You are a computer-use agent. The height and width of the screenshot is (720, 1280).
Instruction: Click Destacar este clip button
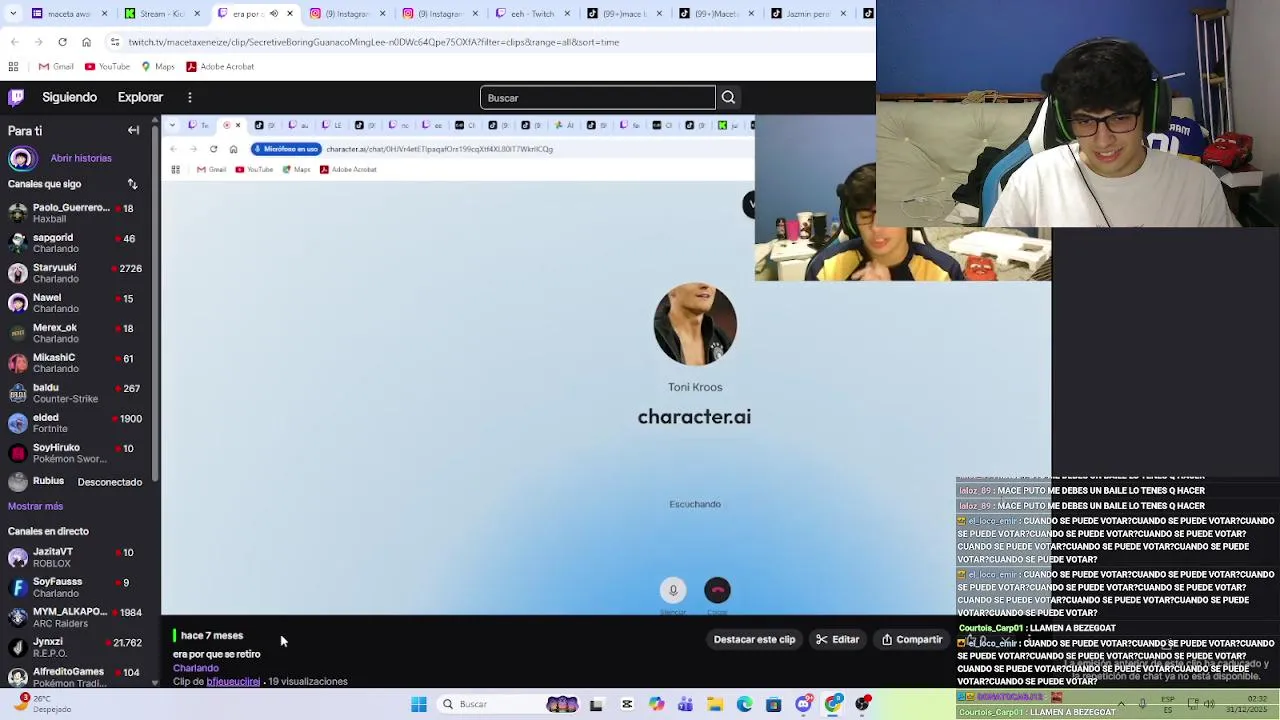point(754,640)
